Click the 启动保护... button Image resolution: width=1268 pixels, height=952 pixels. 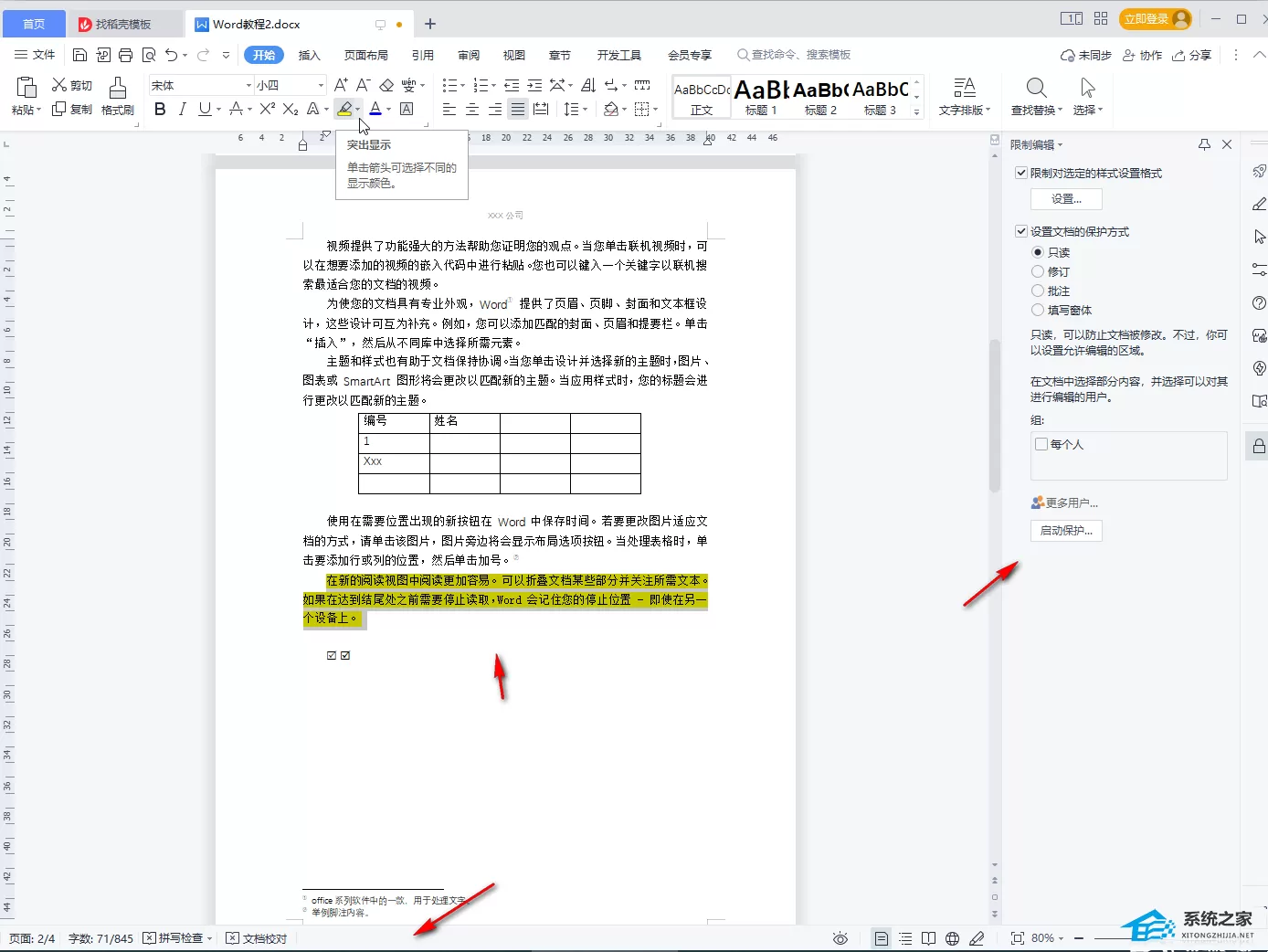point(1066,531)
